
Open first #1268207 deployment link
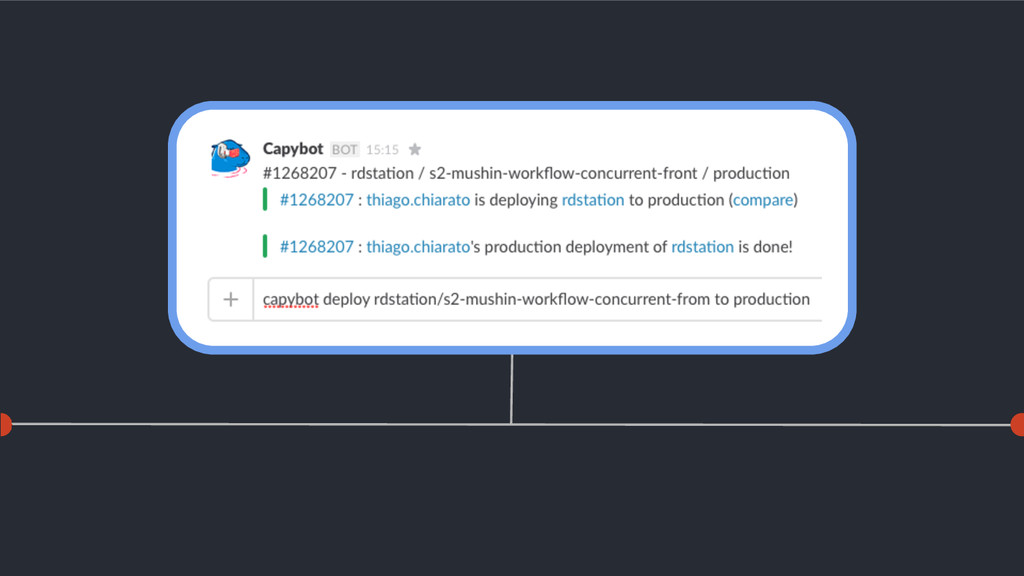point(317,200)
